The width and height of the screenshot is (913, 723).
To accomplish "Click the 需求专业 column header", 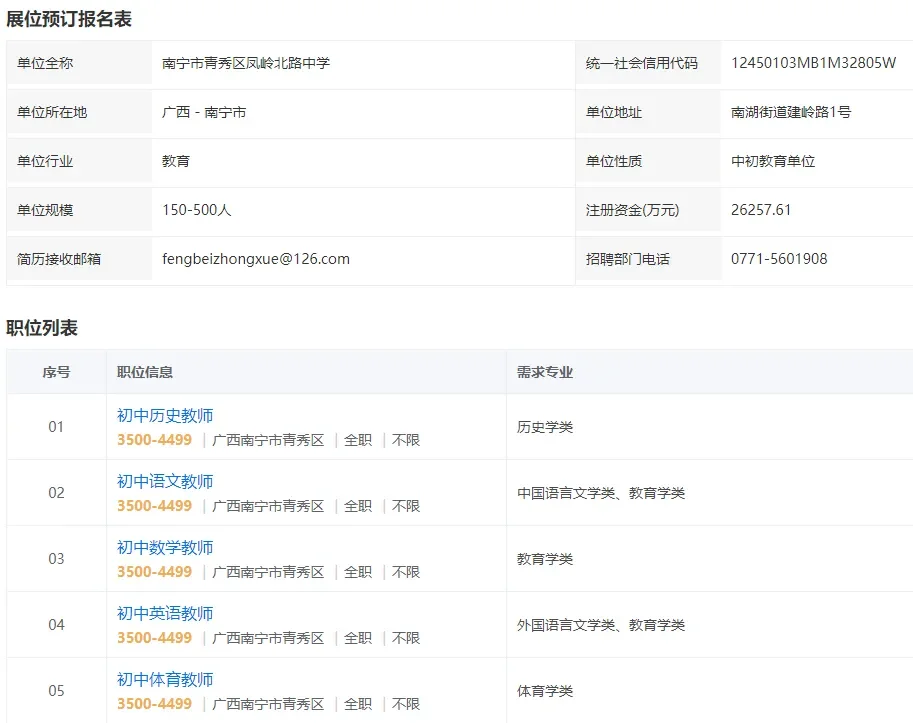I will tap(545, 372).
